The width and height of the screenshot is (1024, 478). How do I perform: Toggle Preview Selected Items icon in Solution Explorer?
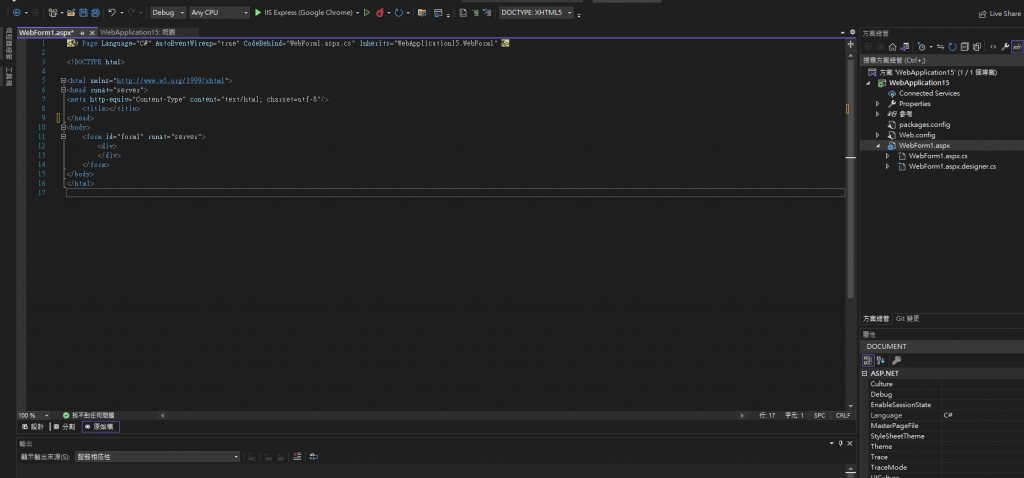click(1017, 46)
